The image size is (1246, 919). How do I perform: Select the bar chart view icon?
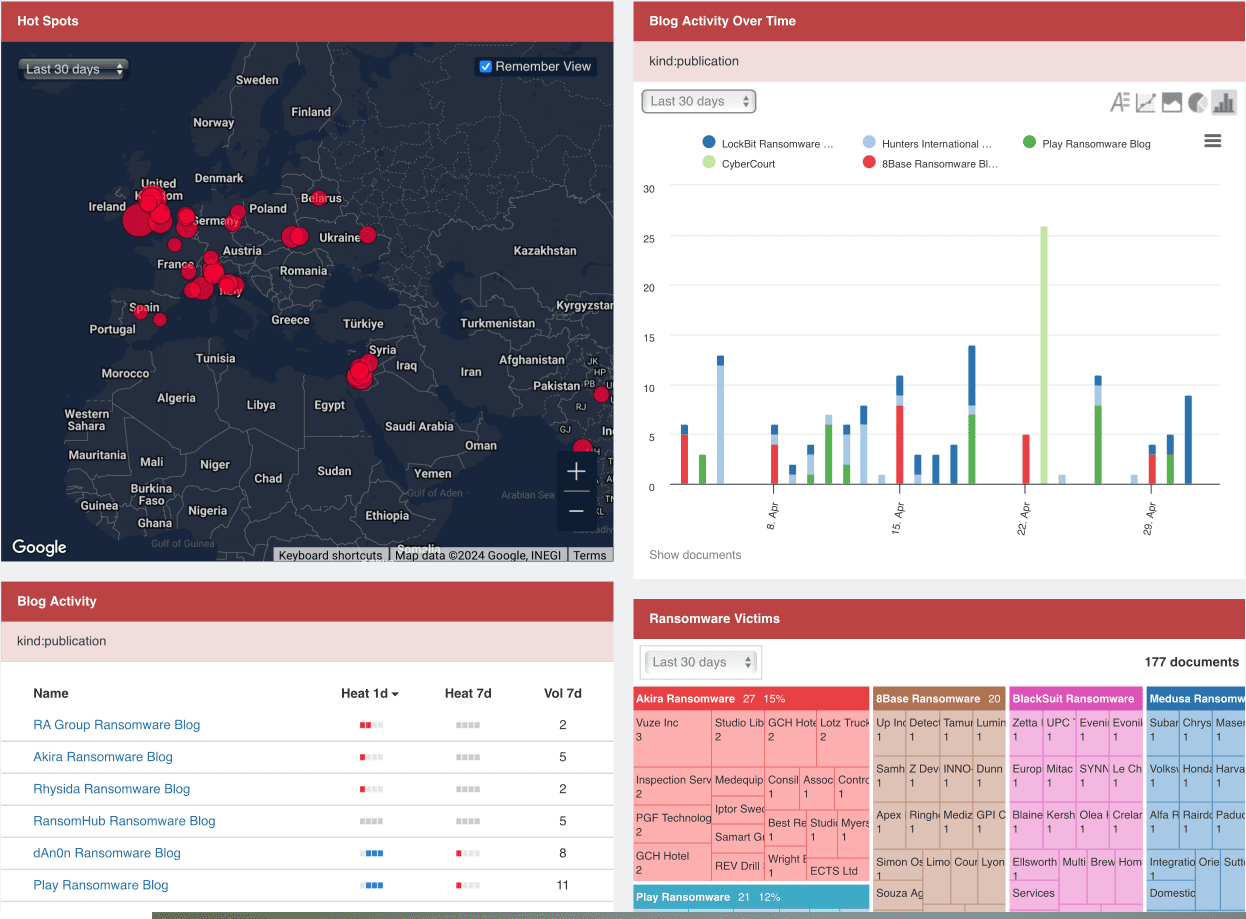tap(1224, 102)
